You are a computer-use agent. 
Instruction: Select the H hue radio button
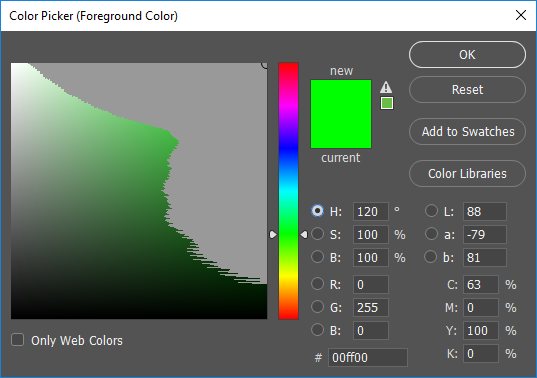point(317,211)
